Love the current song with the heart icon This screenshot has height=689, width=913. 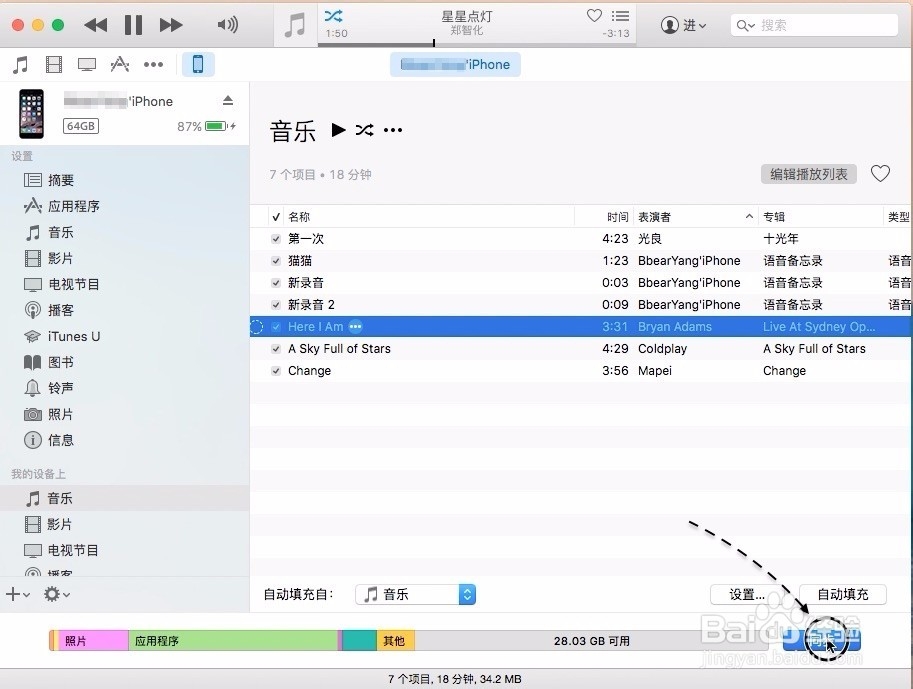tap(594, 16)
